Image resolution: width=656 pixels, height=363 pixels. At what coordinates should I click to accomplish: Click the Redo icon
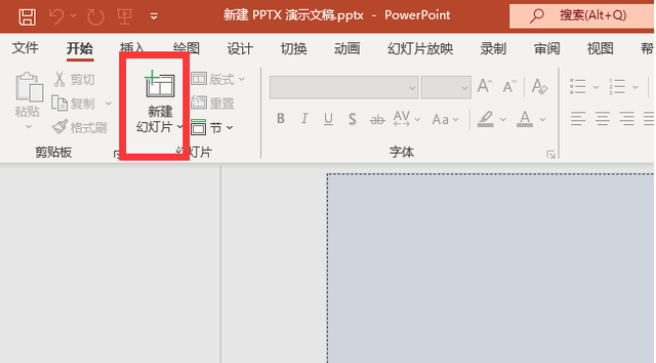pos(95,17)
